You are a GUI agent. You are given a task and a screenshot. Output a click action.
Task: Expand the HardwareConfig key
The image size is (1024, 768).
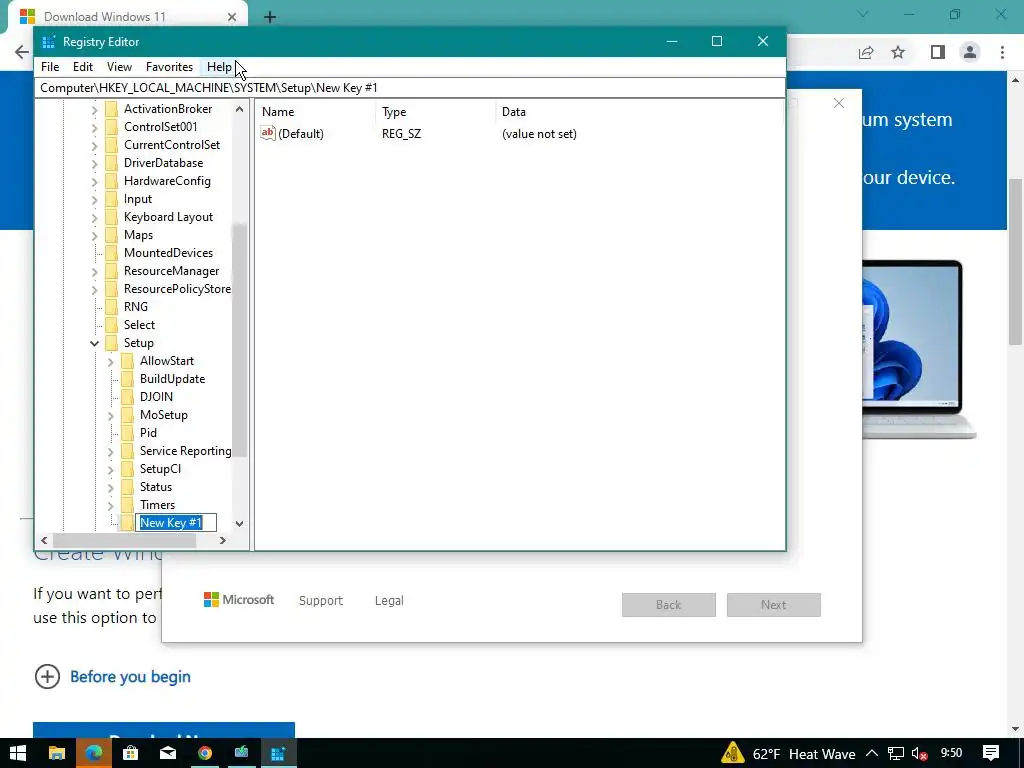95,181
